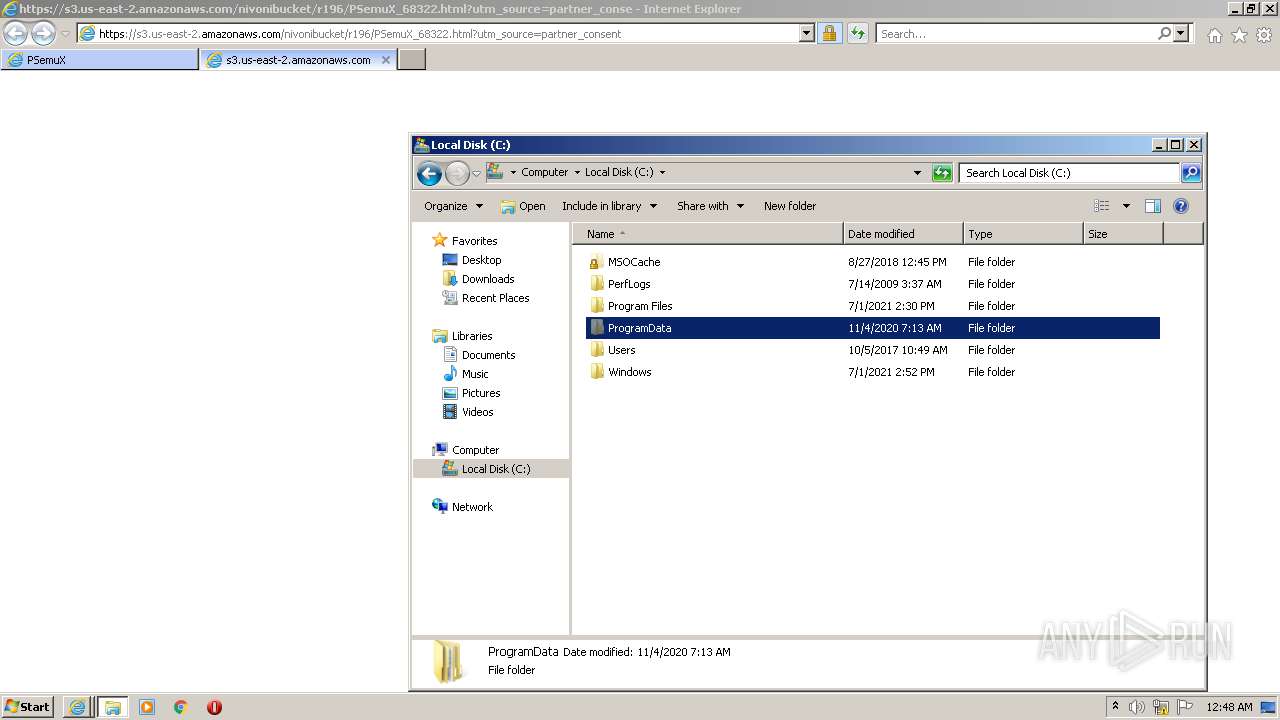Toggle the preview pane icon
This screenshot has width=1280, height=720.
1153,206
